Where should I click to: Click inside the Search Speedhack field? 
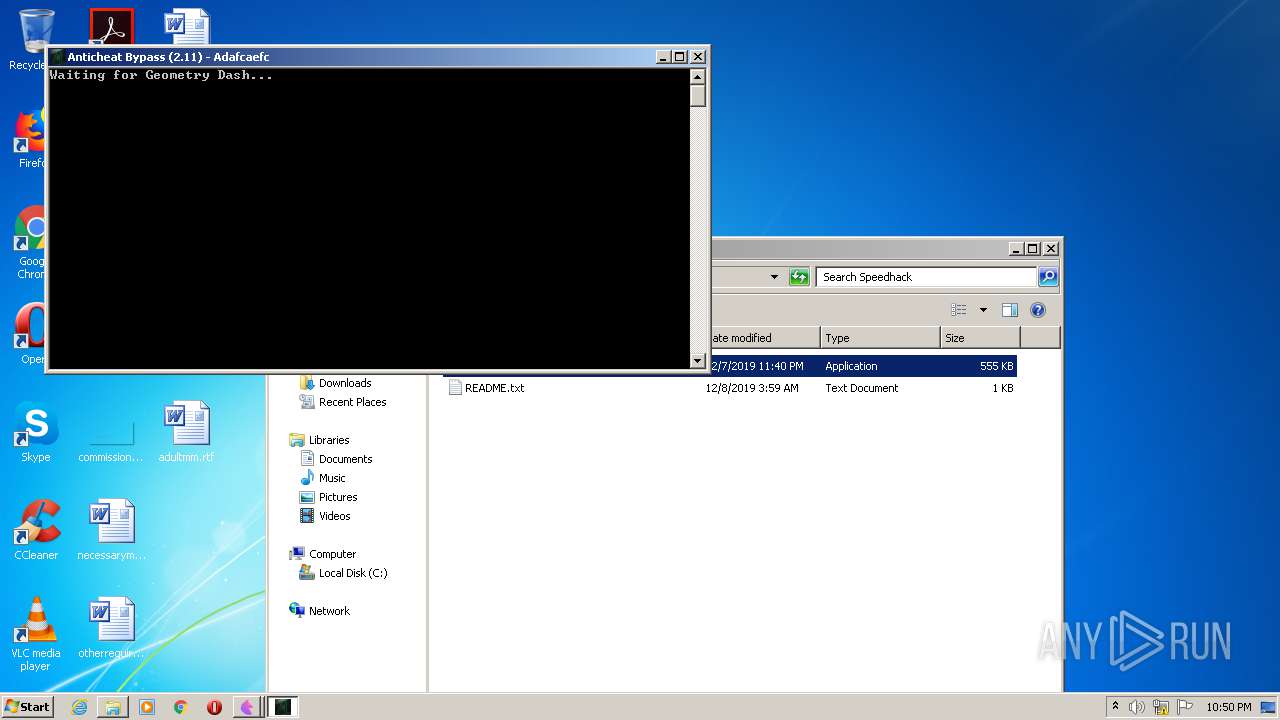(926, 277)
